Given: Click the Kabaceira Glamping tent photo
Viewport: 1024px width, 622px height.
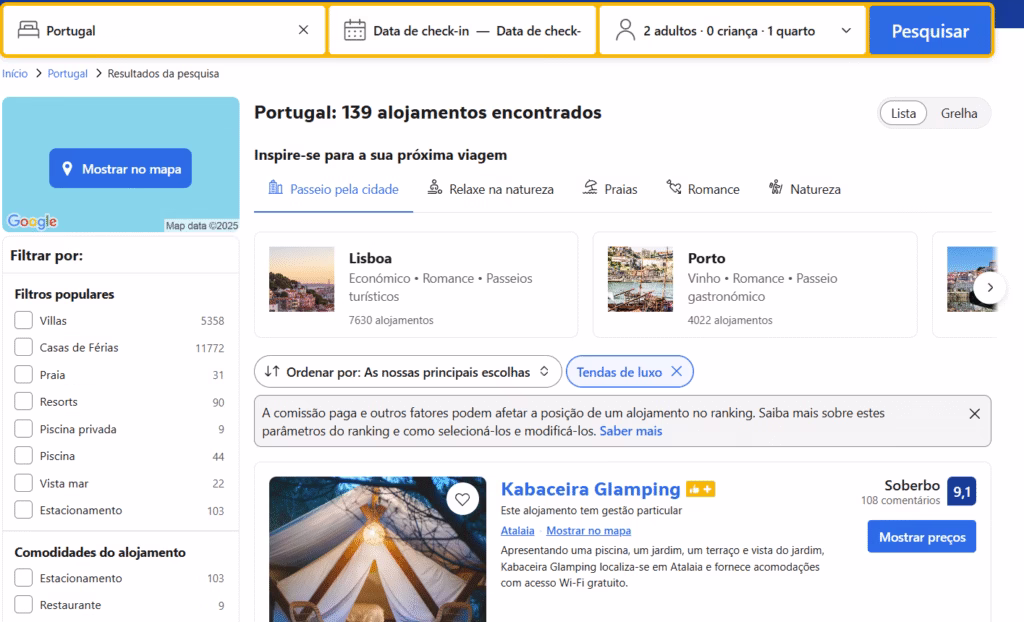Looking at the screenshot, I should pyautogui.click(x=377, y=549).
